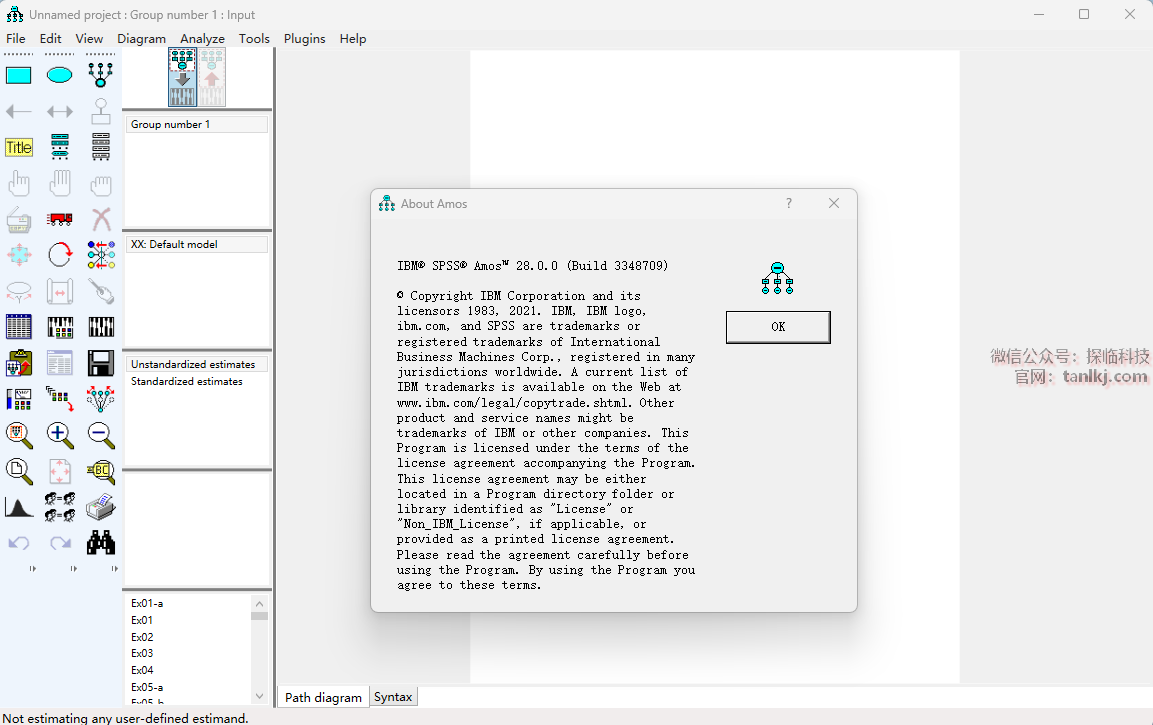Open the object properties icon
1153x725 pixels.
pos(18,399)
